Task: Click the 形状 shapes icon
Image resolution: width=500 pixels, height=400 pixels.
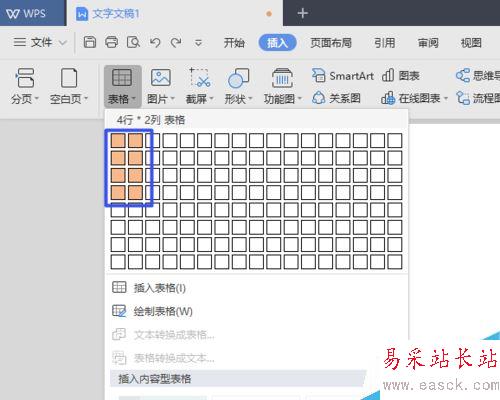Action: 238,78
